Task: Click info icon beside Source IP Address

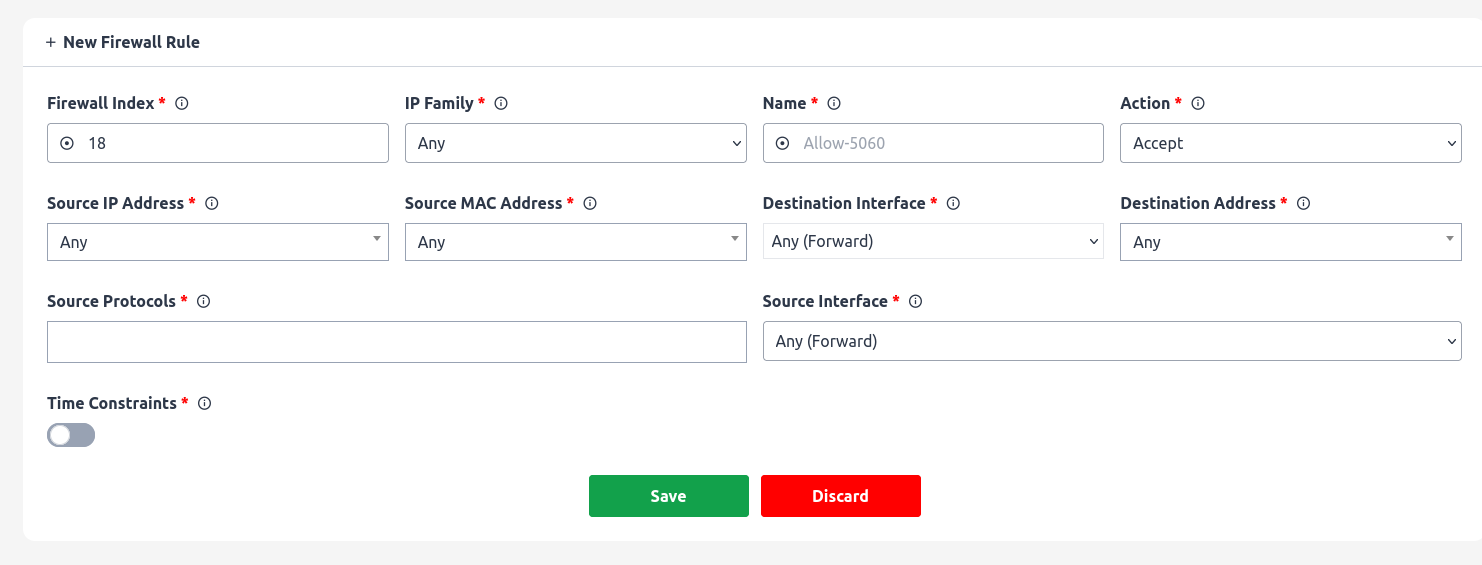Action: 211,203
